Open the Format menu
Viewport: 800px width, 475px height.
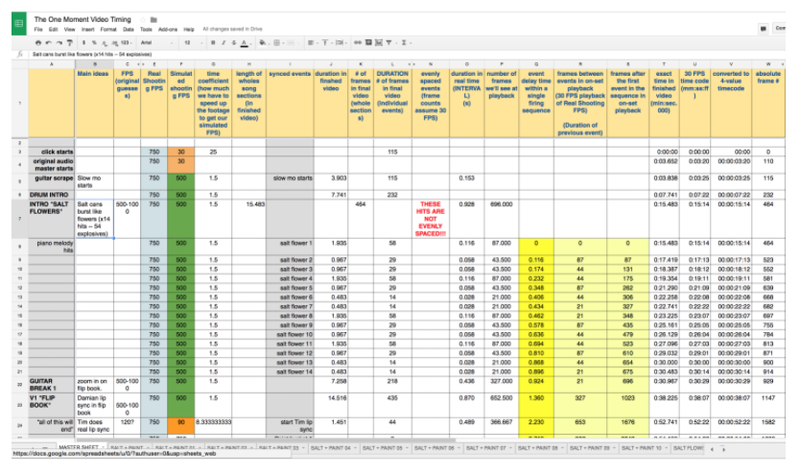(x=108, y=30)
